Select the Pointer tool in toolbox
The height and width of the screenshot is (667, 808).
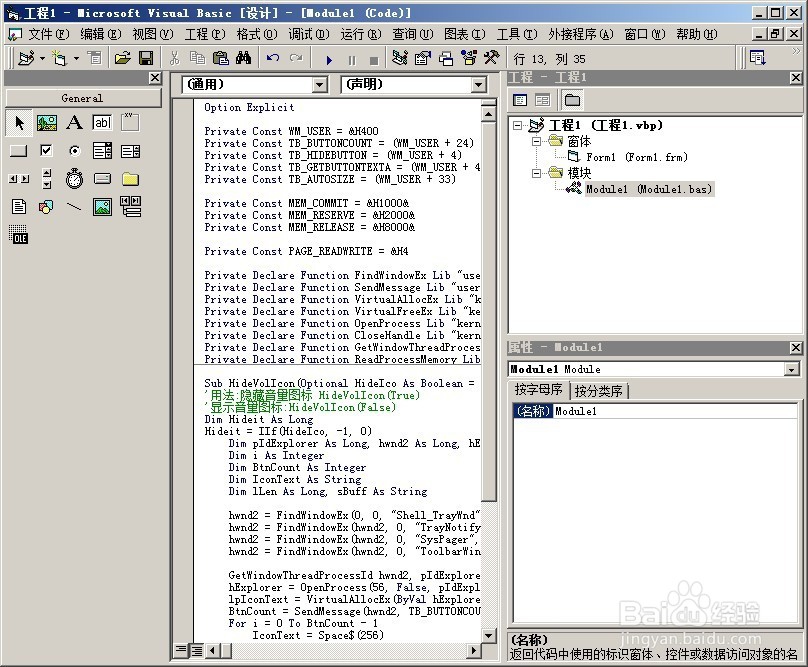tap(19, 123)
